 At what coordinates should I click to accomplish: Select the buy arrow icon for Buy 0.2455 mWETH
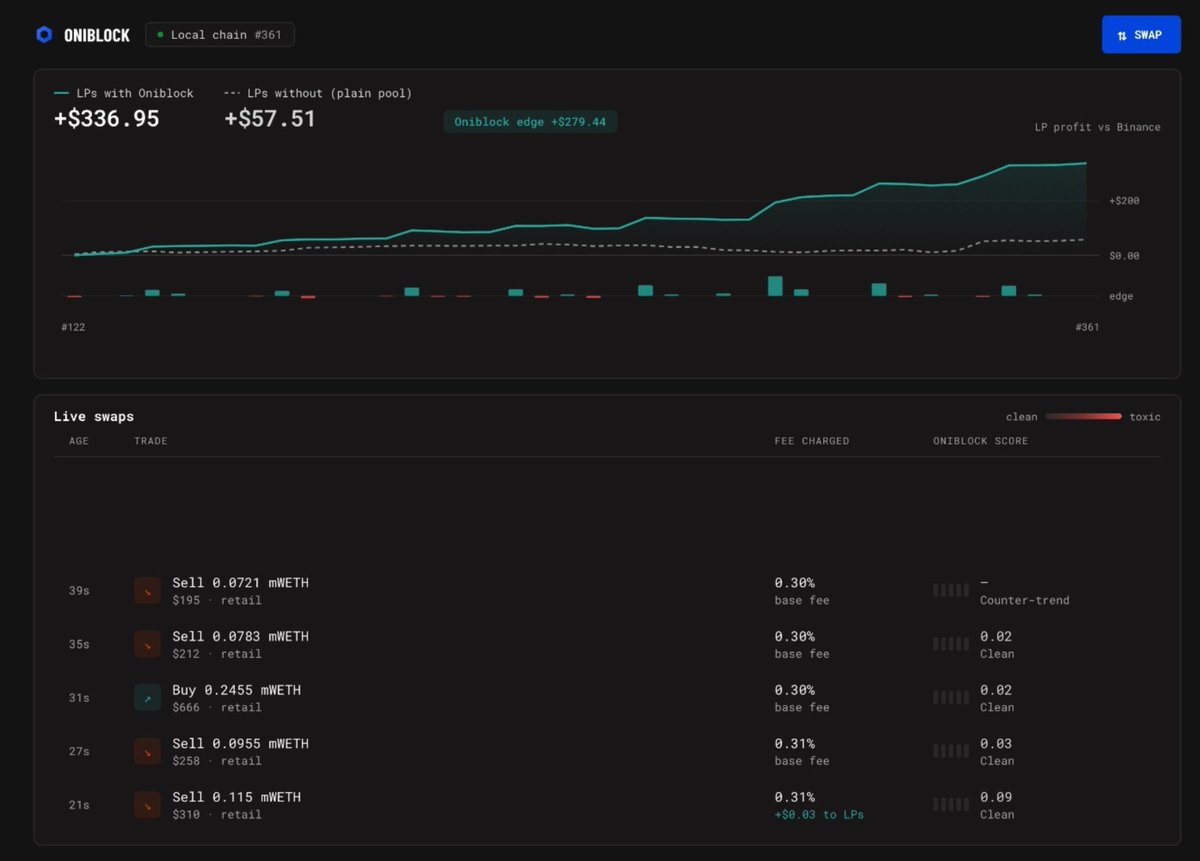(x=147, y=698)
